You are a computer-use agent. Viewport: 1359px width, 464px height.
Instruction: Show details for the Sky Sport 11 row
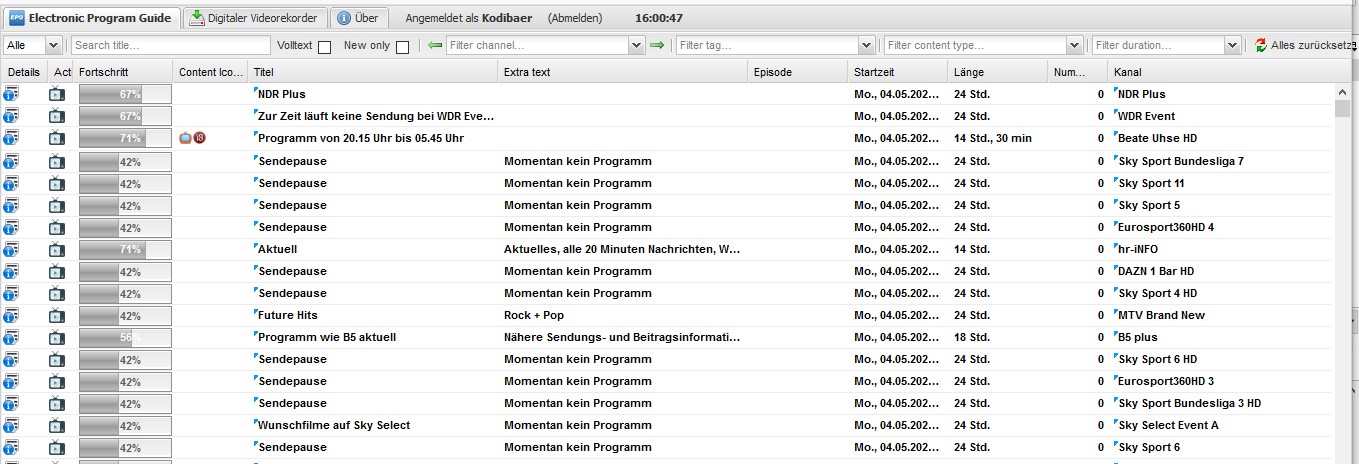(11, 182)
